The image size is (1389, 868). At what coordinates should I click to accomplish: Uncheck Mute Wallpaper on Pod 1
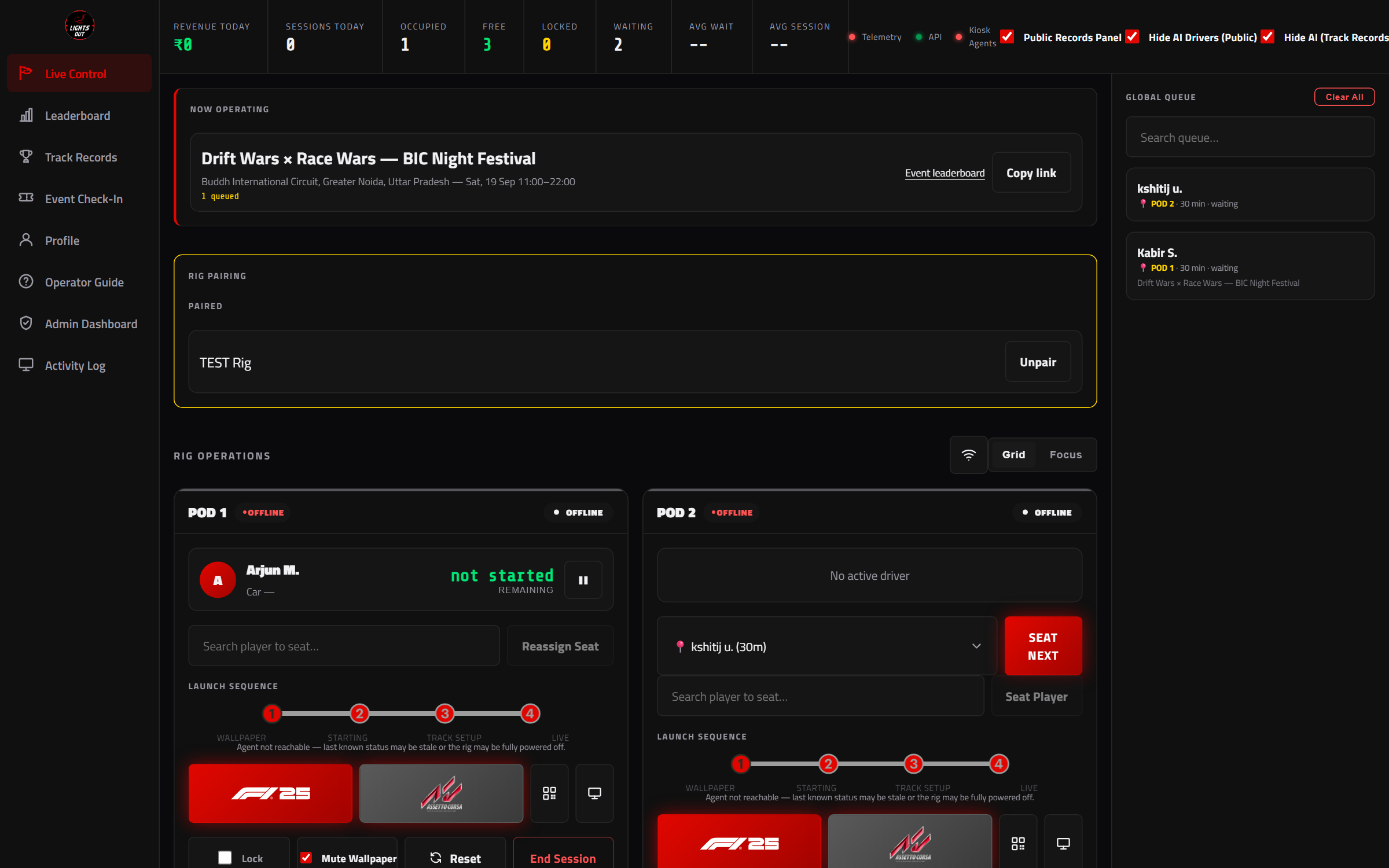306,858
